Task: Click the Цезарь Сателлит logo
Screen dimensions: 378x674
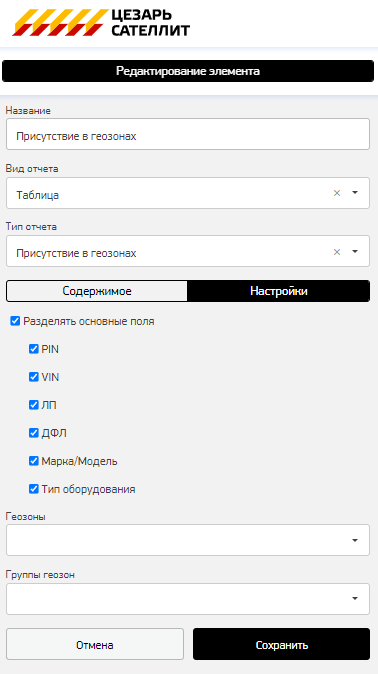Action: pos(101,22)
